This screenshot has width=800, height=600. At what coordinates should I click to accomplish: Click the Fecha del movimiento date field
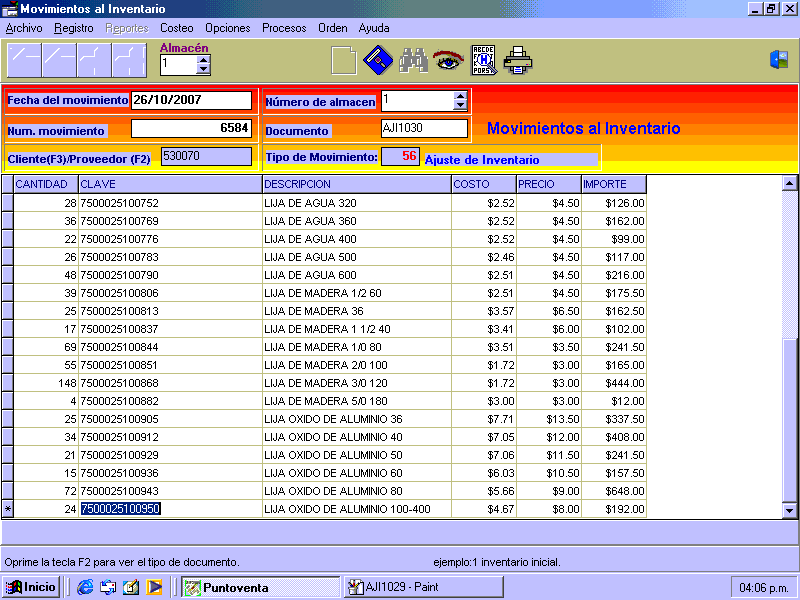point(191,100)
